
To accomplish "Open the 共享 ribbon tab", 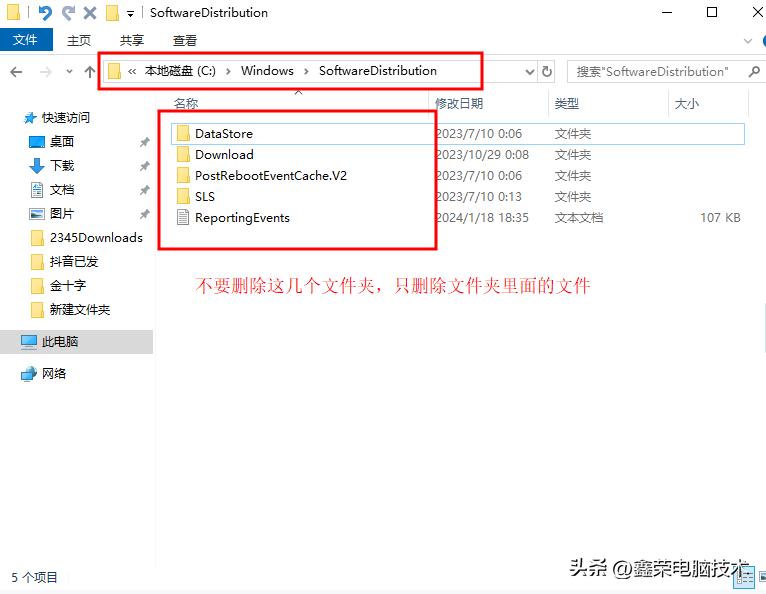I will point(132,40).
